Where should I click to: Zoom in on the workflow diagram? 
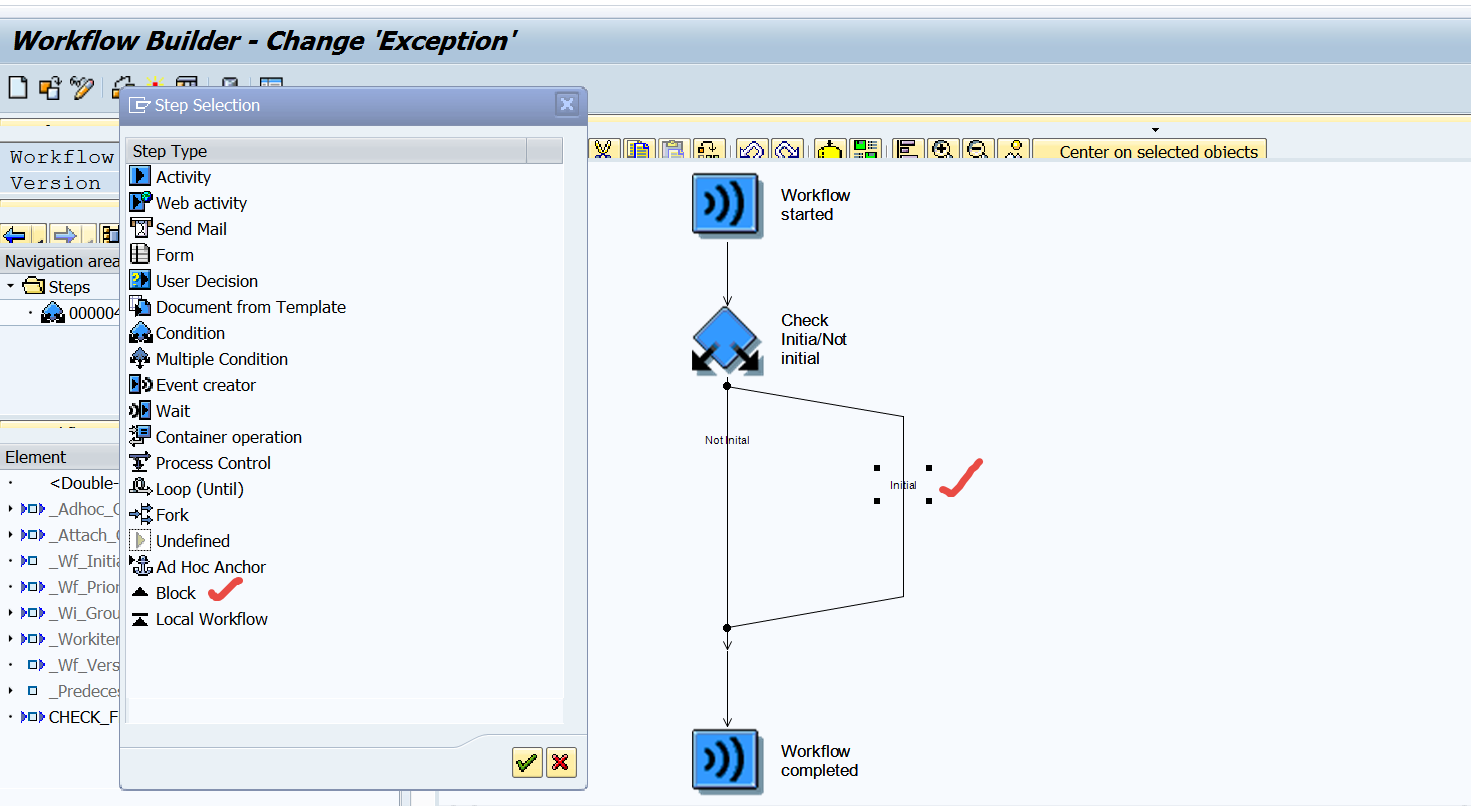coord(942,148)
